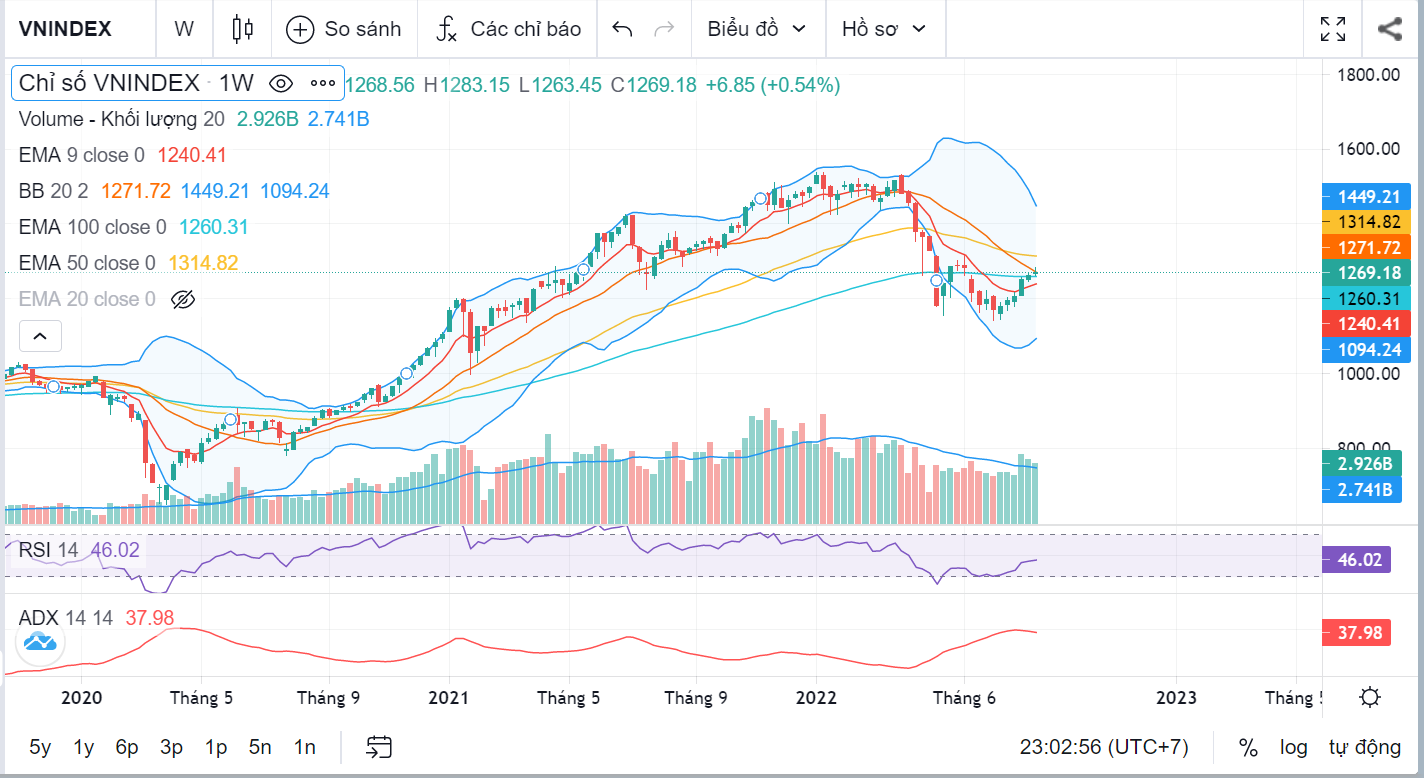Open the Hồ sơ dropdown
This screenshot has width=1424, height=778.
[884, 28]
